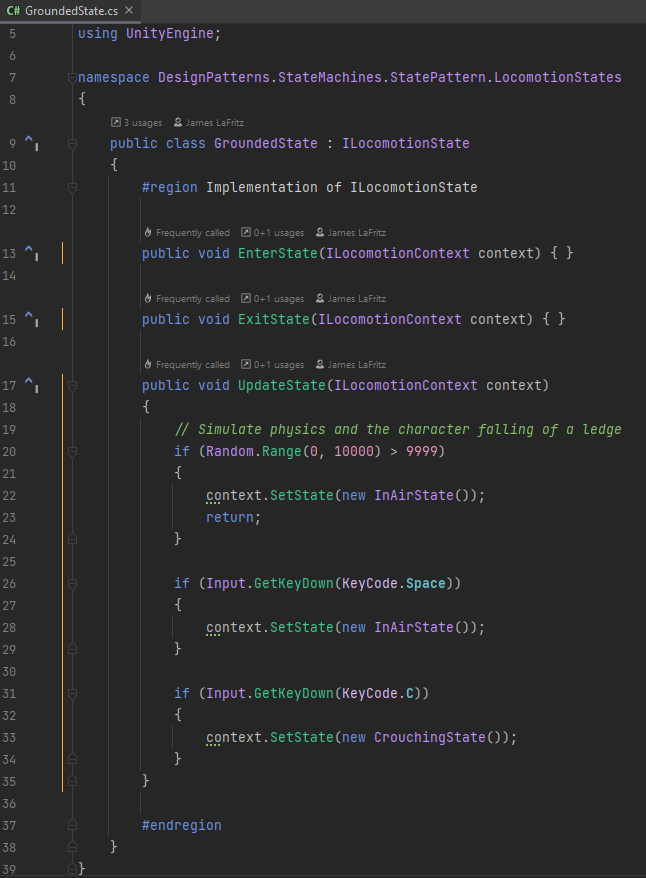Click 'ILocomotionContext' in EnterState signature
Image resolution: width=646 pixels, height=878 pixels.
[x=397, y=254]
